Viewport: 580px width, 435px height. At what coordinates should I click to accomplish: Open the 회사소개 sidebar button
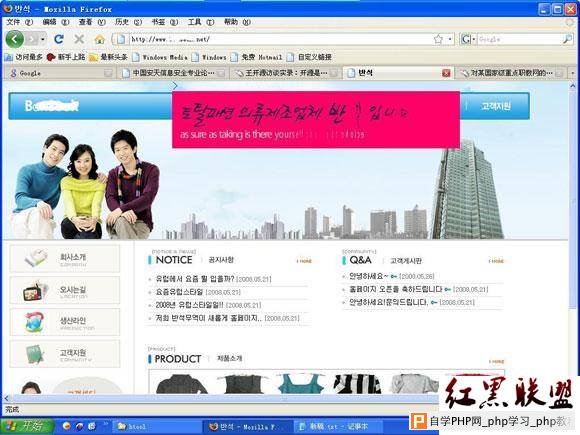(x=65, y=258)
